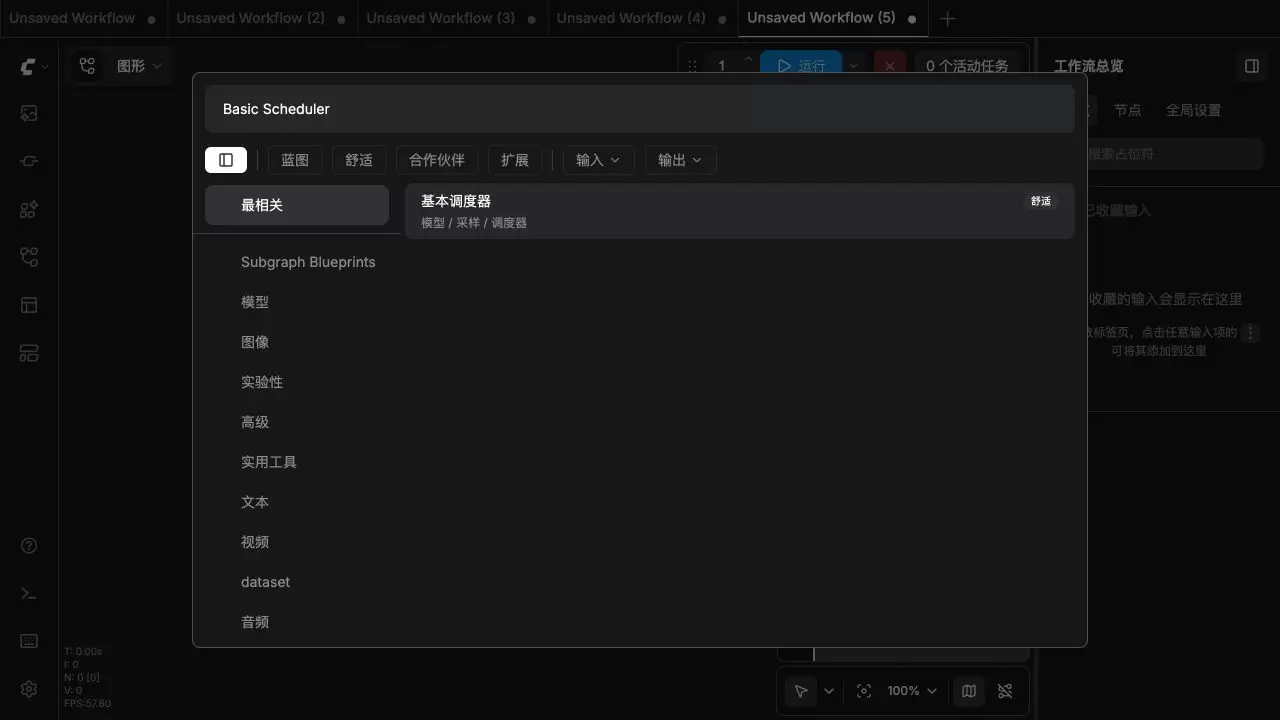
Task: Expand the cursor mode dropdown arrow
Action: point(829,691)
